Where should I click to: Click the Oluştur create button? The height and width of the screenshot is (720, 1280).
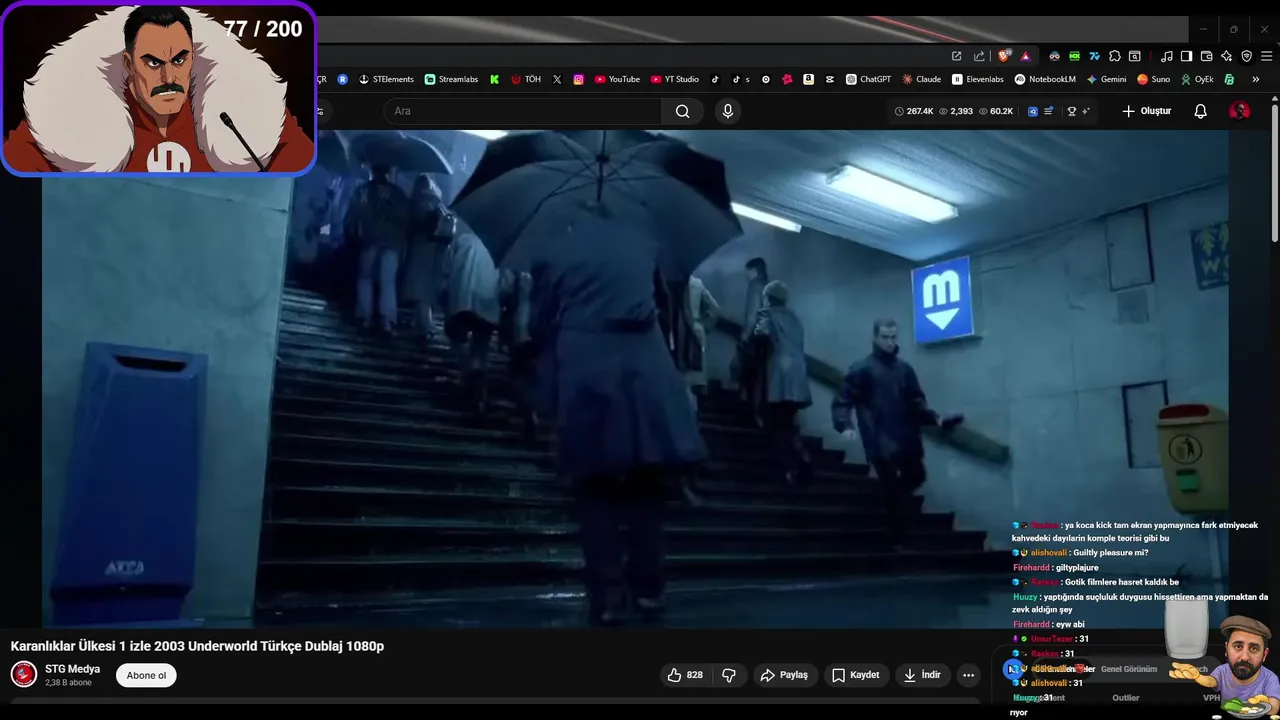pyautogui.click(x=1146, y=111)
